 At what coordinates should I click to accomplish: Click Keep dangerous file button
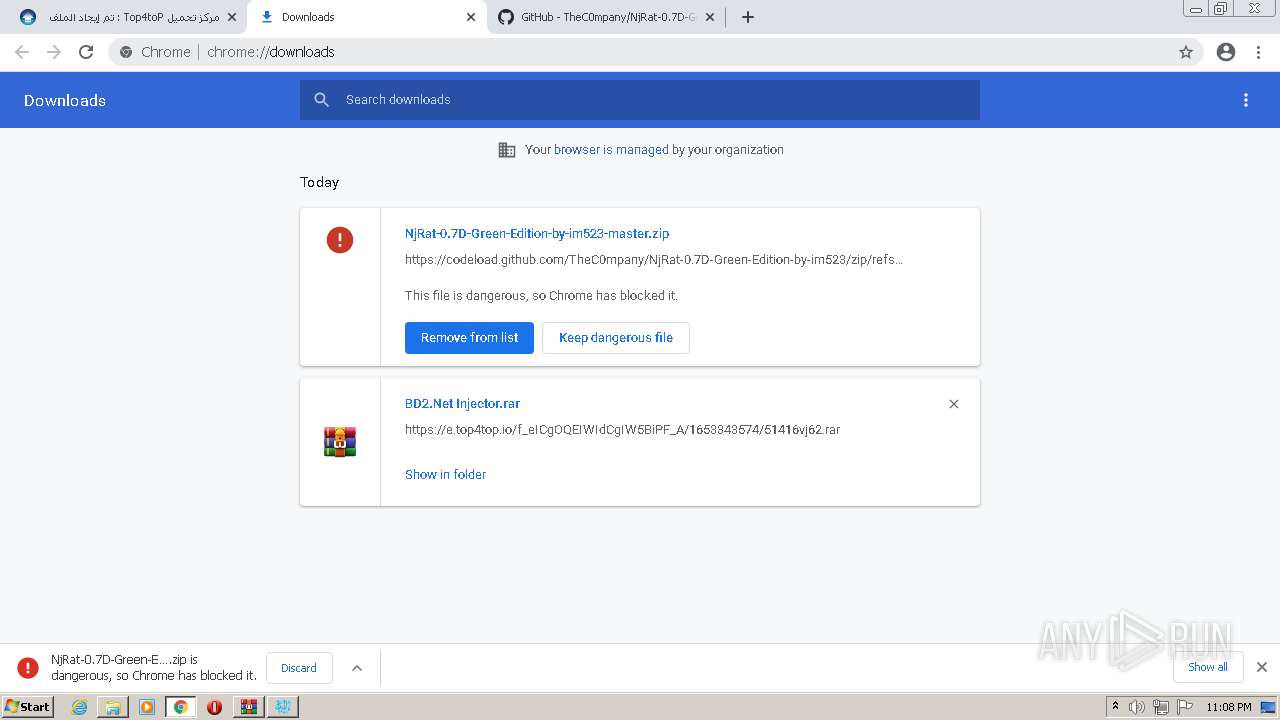616,338
